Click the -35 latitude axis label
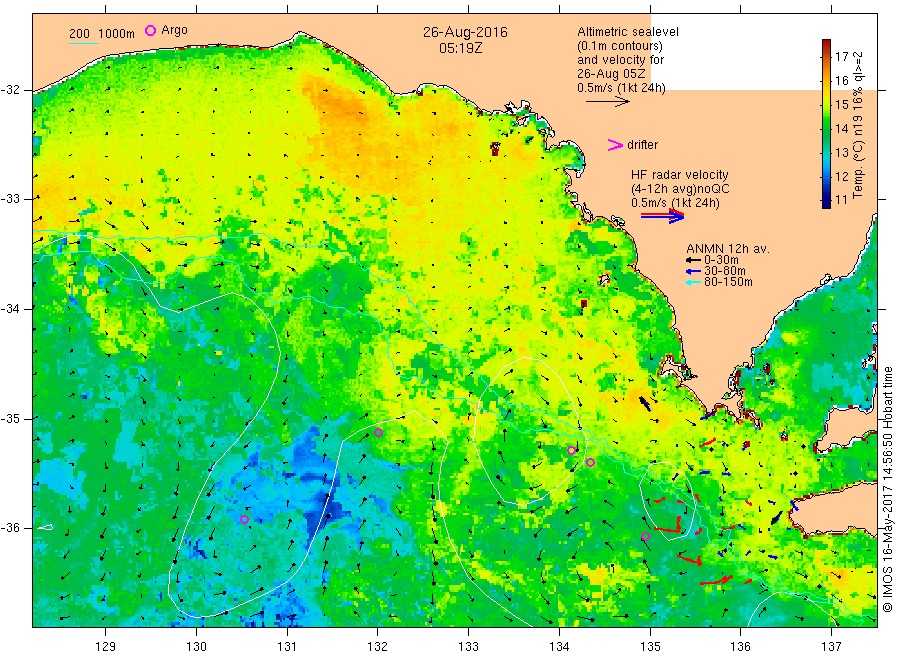 tap(11, 418)
